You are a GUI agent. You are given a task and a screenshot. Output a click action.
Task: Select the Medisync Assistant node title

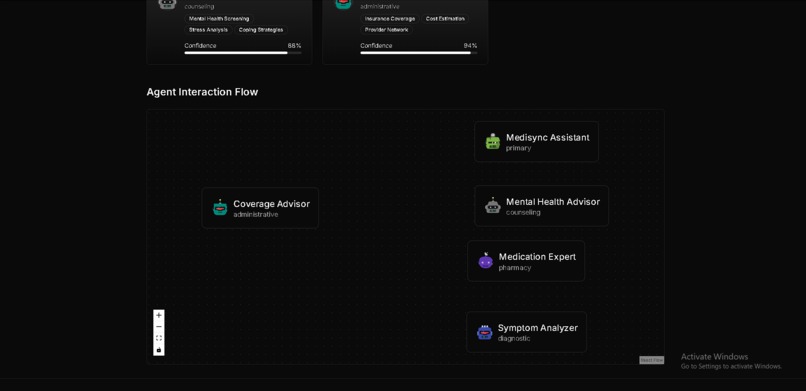coord(547,138)
